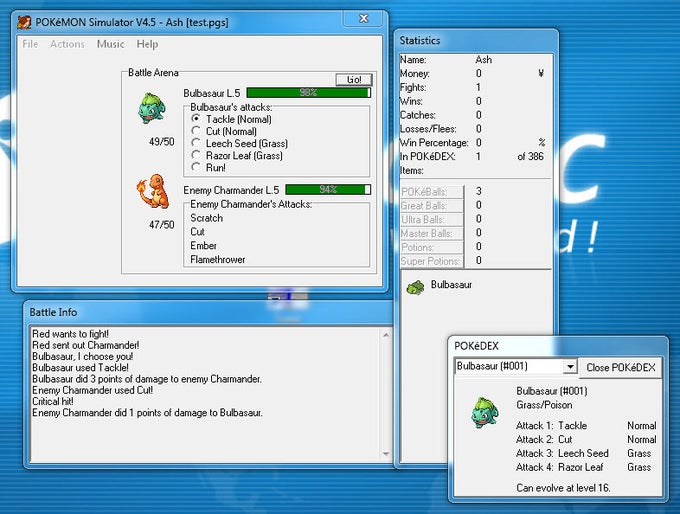Viewport: 680px width, 514px height.
Task: Click the Potions item button
Action: (x=432, y=247)
